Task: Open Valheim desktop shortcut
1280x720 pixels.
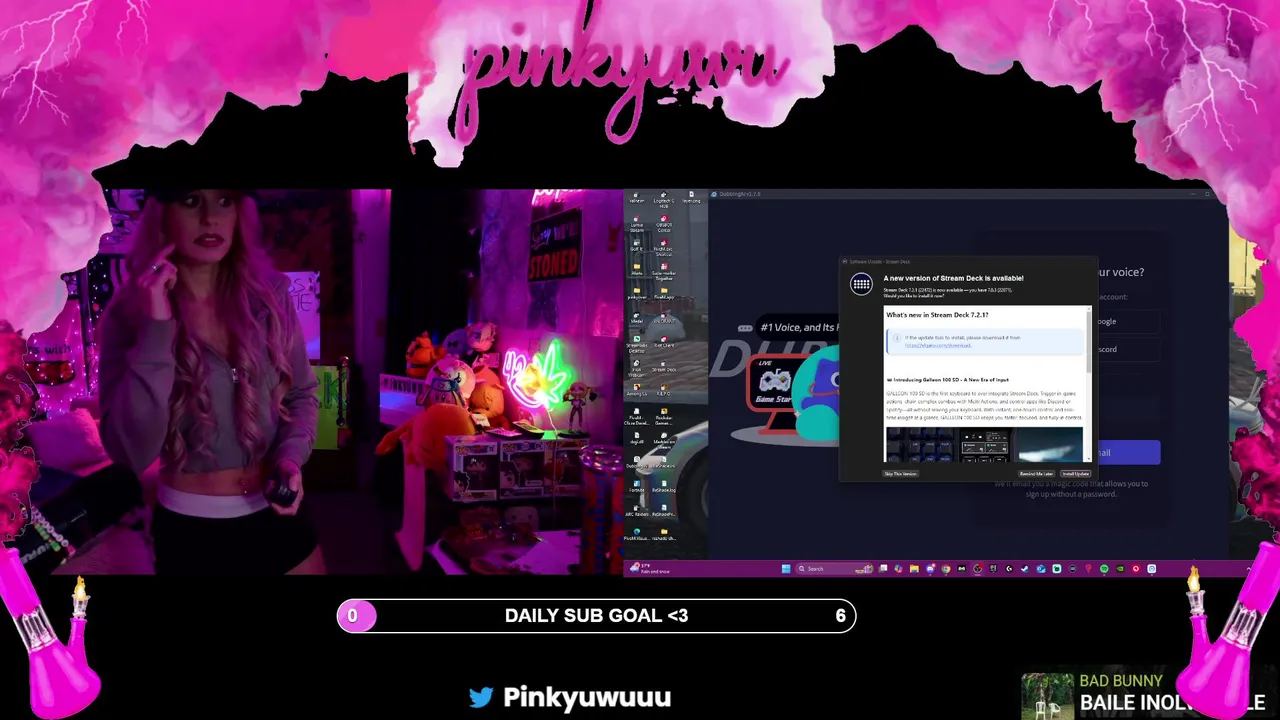Action: 636,198
